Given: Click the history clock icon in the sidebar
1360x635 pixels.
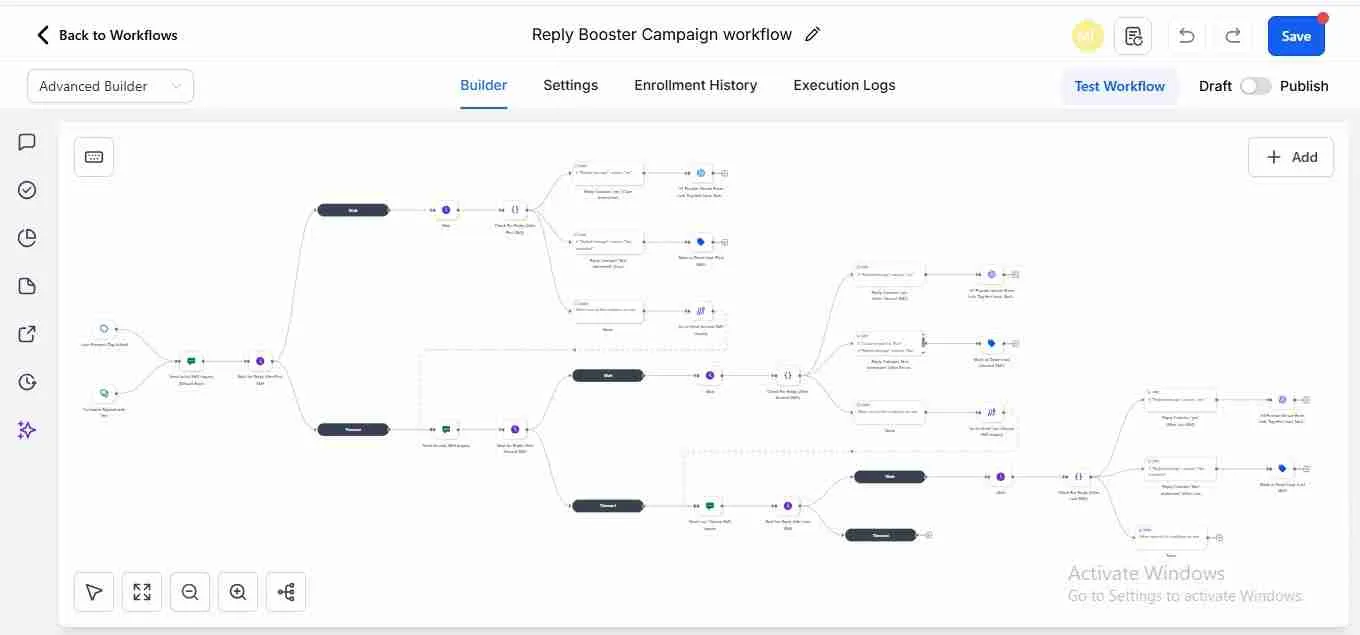Looking at the screenshot, I should pos(26,381).
